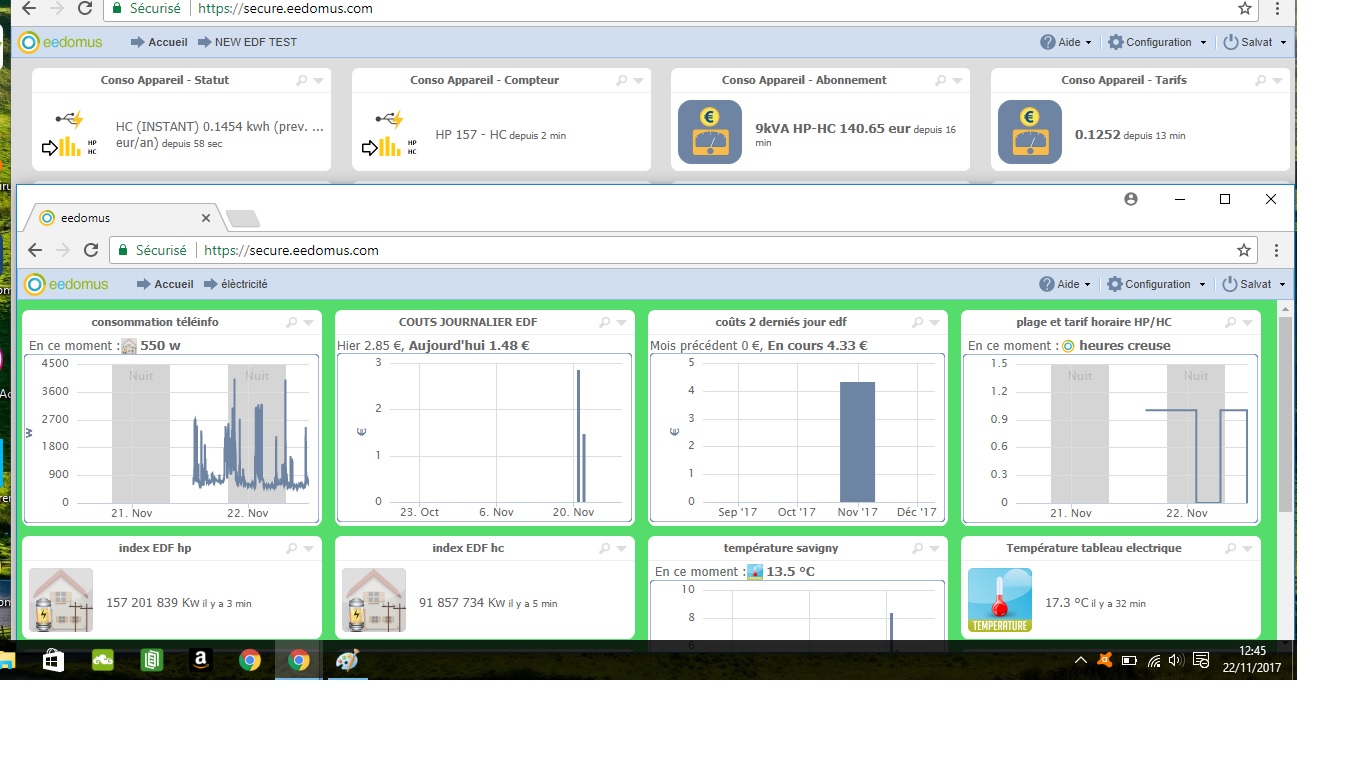Open the magnifier icon on coûts 2 derniés jour edf
Viewport: 1366px width, 768px height.
click(918, 323)
